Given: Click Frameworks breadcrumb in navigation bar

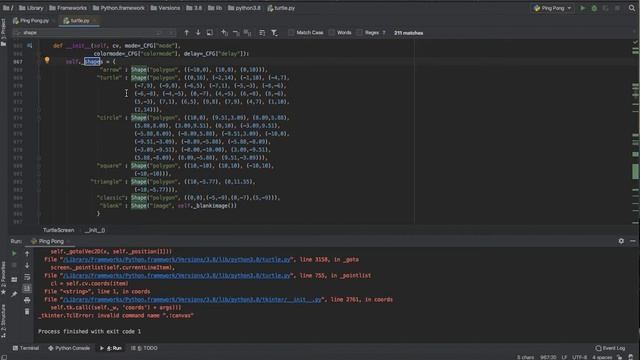Looking at the screenshot, I should coord(68,8).
